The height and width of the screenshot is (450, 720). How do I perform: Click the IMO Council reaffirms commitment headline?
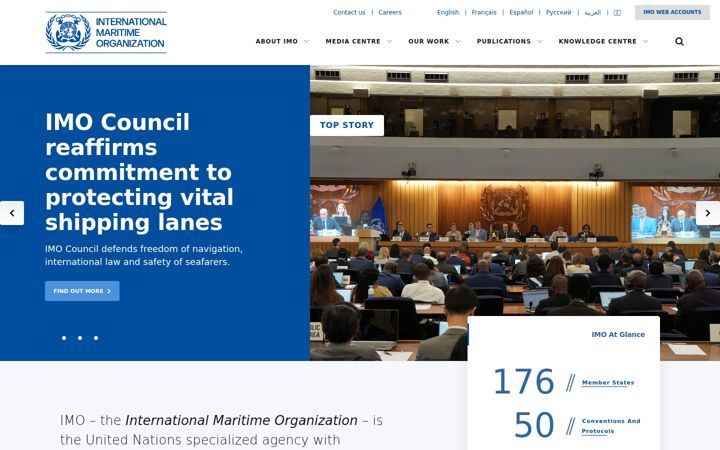pyautogui.click(x=139, y=172)
